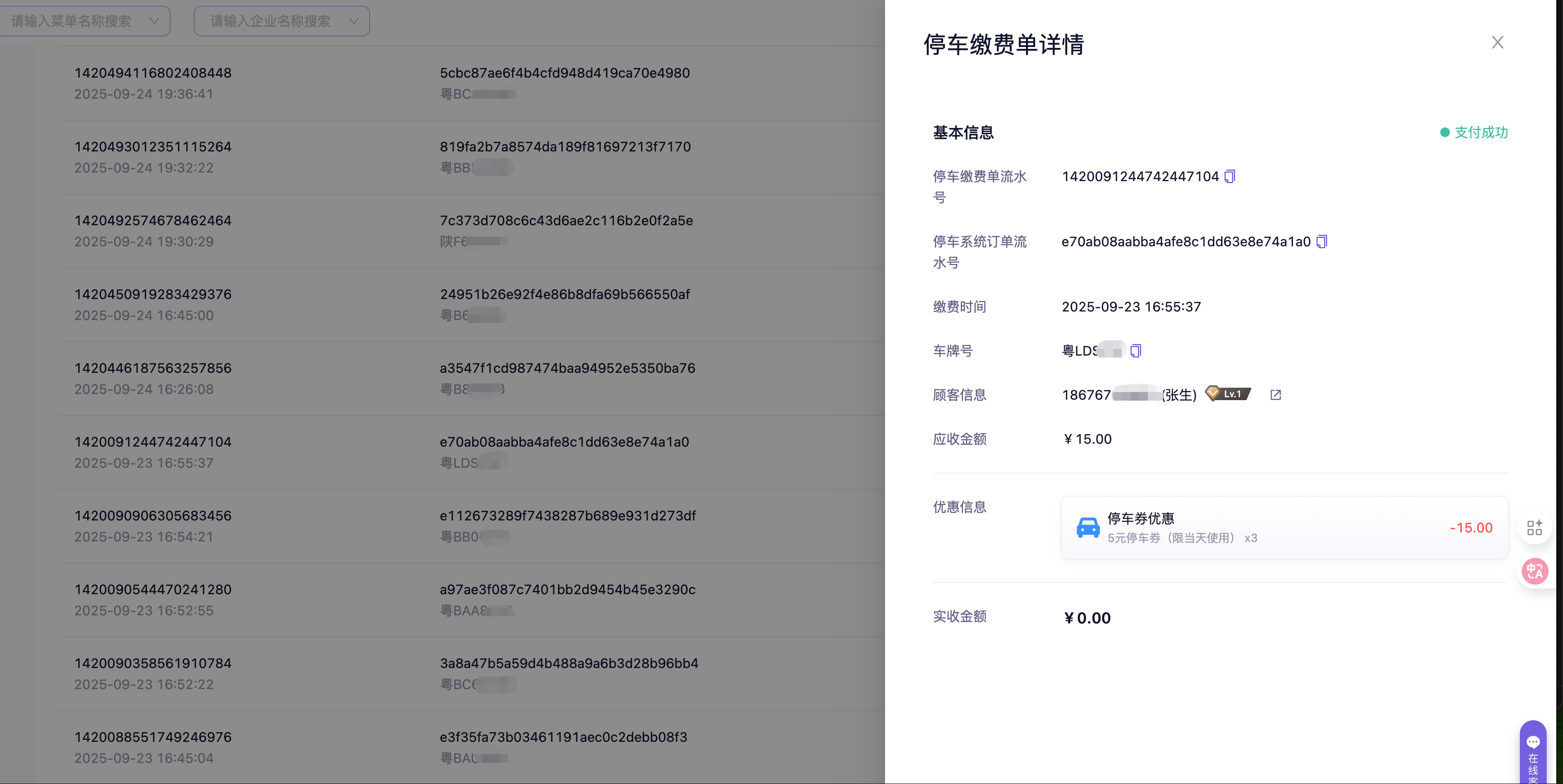Click the pink translate floating icon
The image size is (1563, 784).
point(1535,571)
